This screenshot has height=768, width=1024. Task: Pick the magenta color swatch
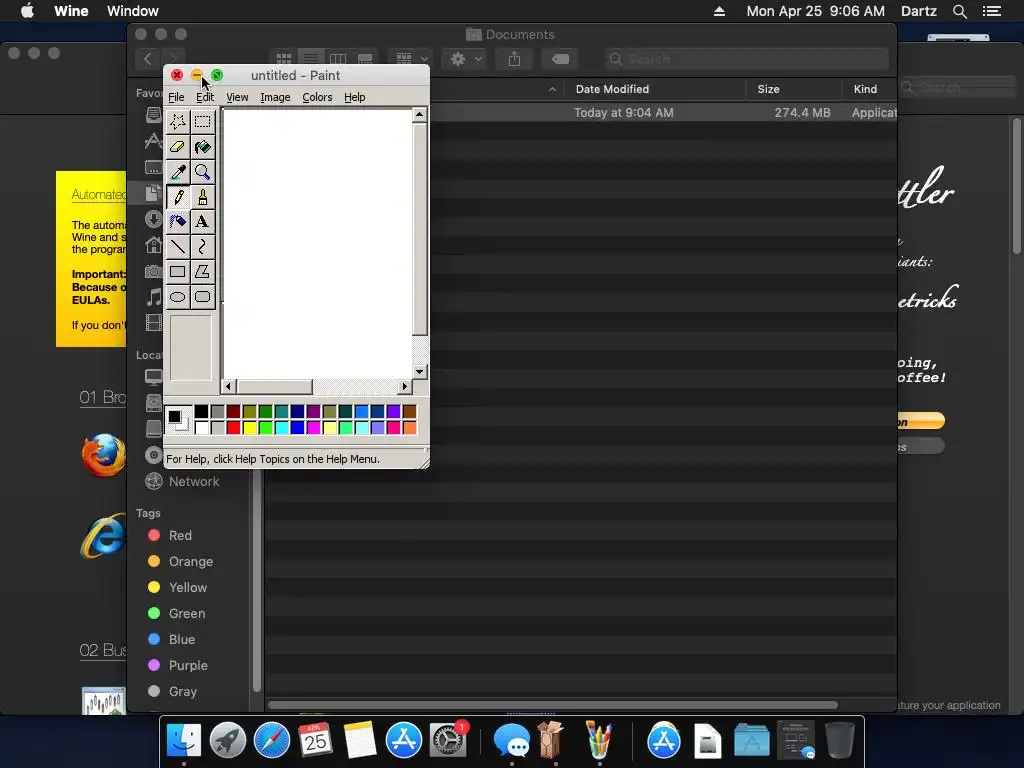[x=313, y=428]
